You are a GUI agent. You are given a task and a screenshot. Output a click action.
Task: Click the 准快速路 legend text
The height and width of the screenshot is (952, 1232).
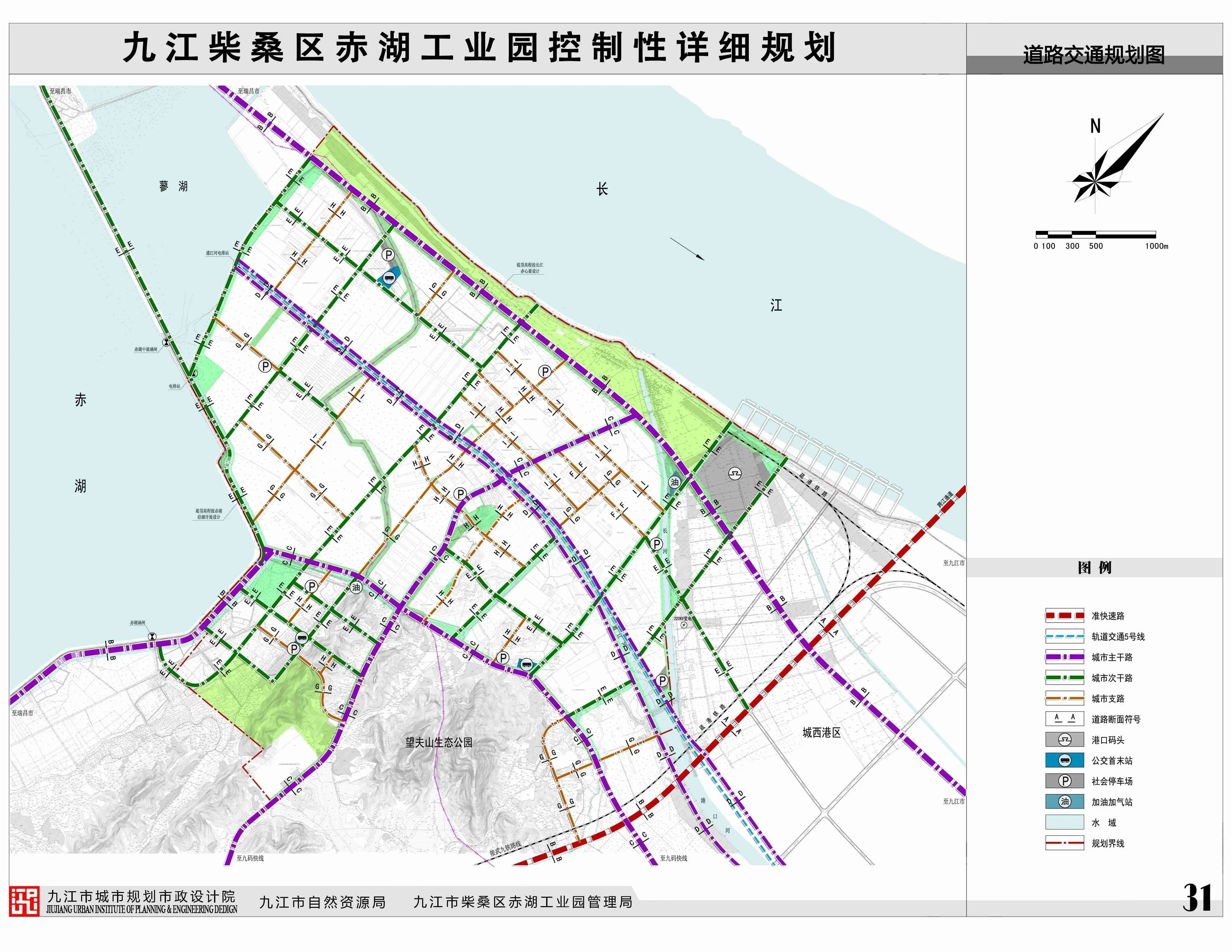click(x=1108, y=616)
